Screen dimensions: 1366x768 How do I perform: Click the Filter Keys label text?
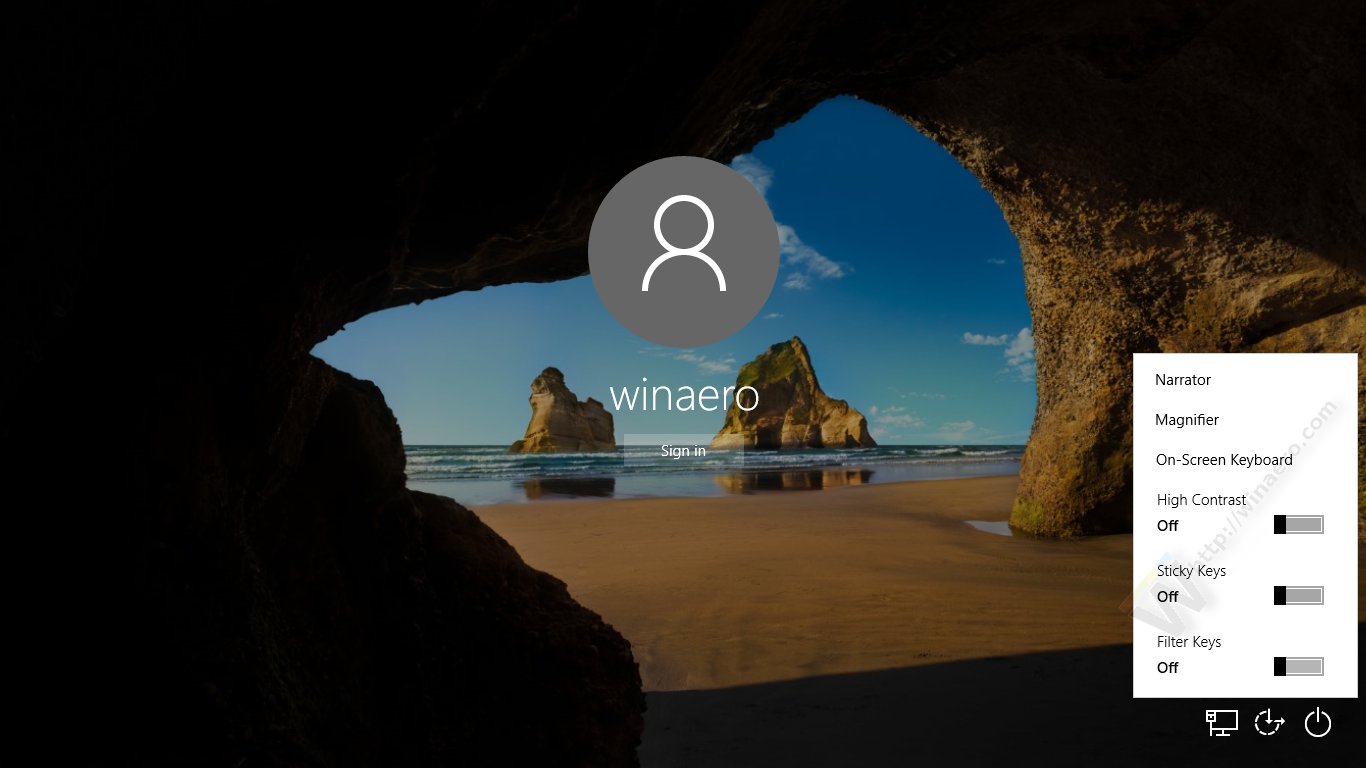(x=1189, y=642)
